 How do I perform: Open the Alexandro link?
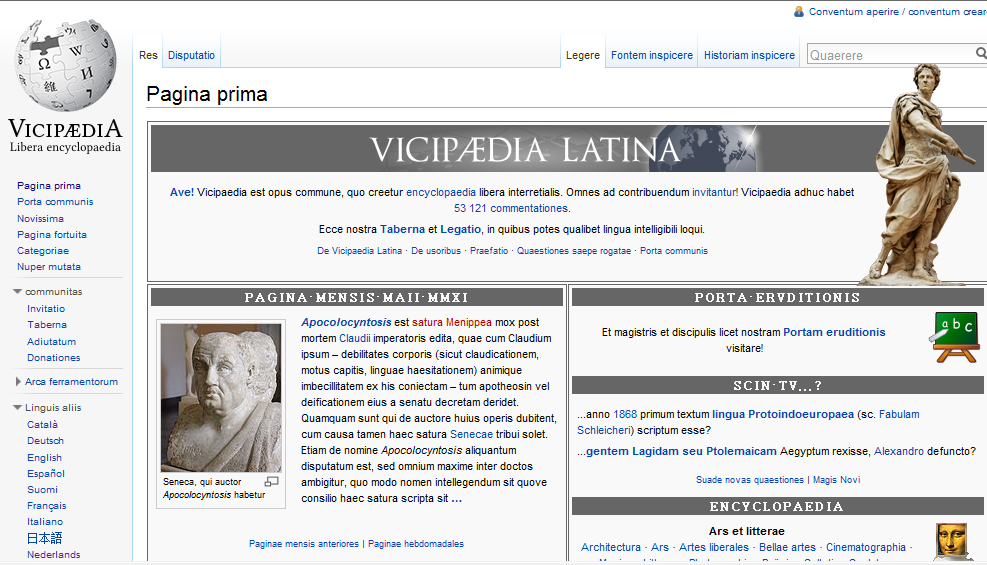coord(899,452)
